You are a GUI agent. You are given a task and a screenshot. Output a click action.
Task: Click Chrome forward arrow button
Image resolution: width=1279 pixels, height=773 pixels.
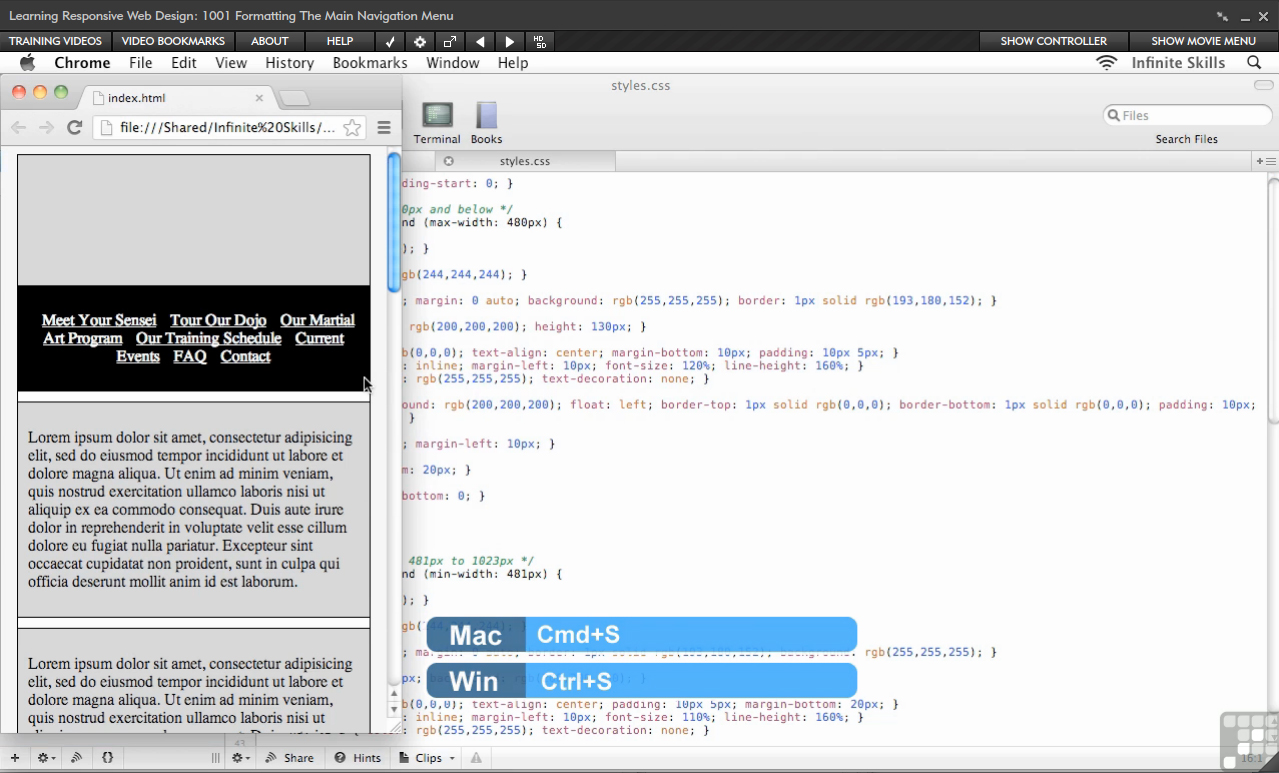coord(46,127)
